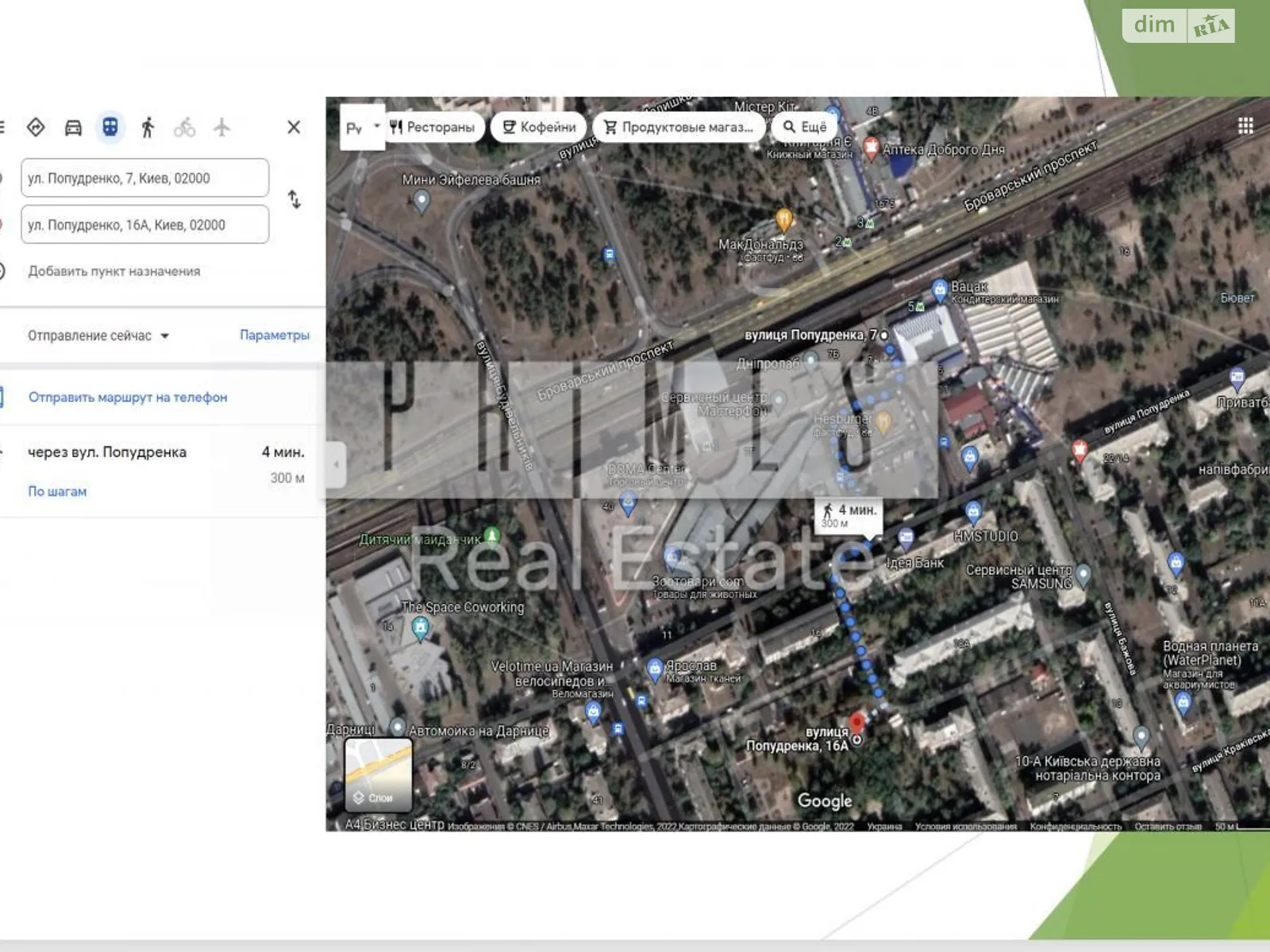Filter map by Рестораны chip
Image resolution: width=1270 pixels, height=952 pixels.
tap(433, 127)
